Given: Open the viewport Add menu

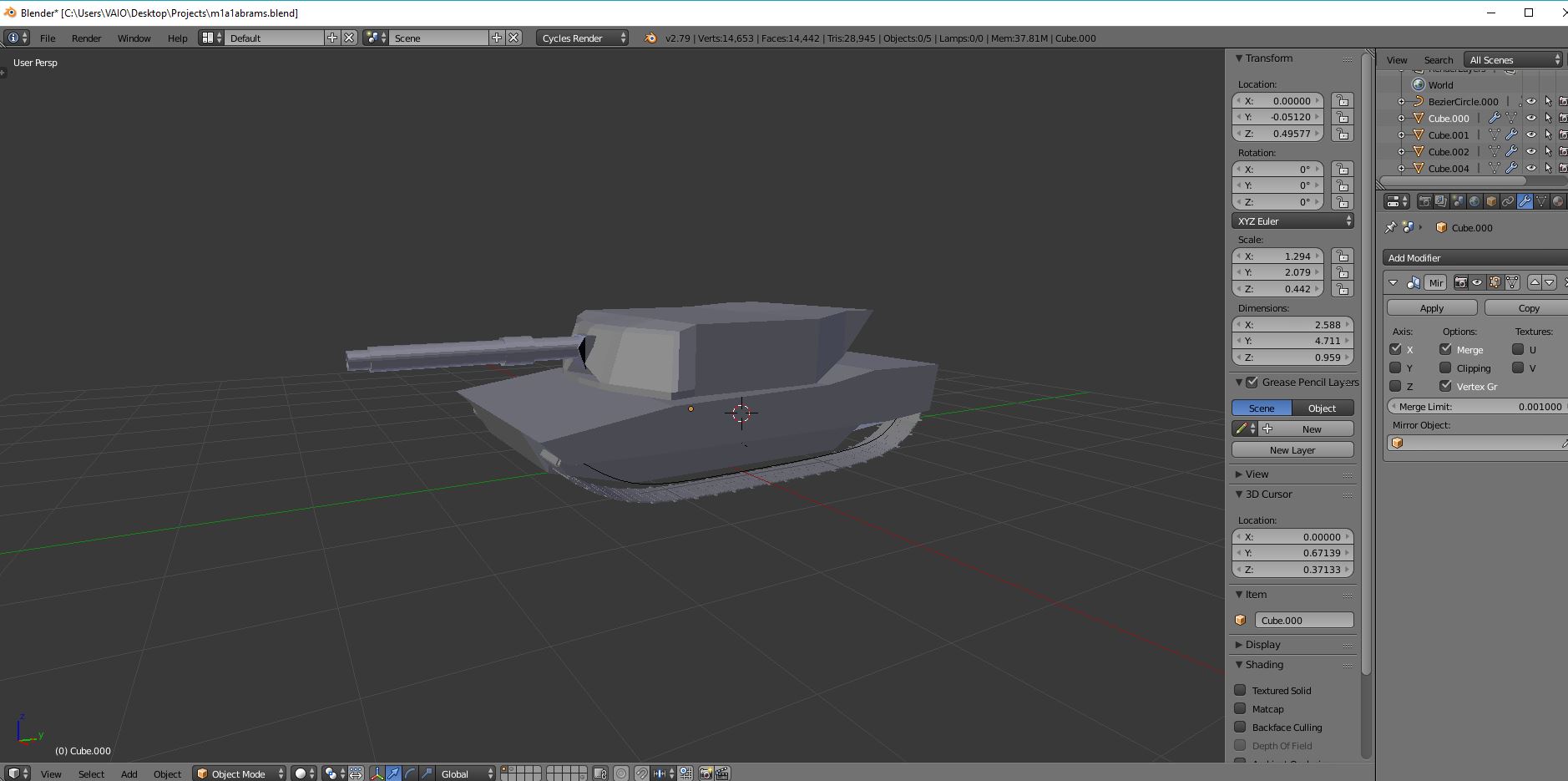Looking at the screenshot, I should (x=129, y=773).
